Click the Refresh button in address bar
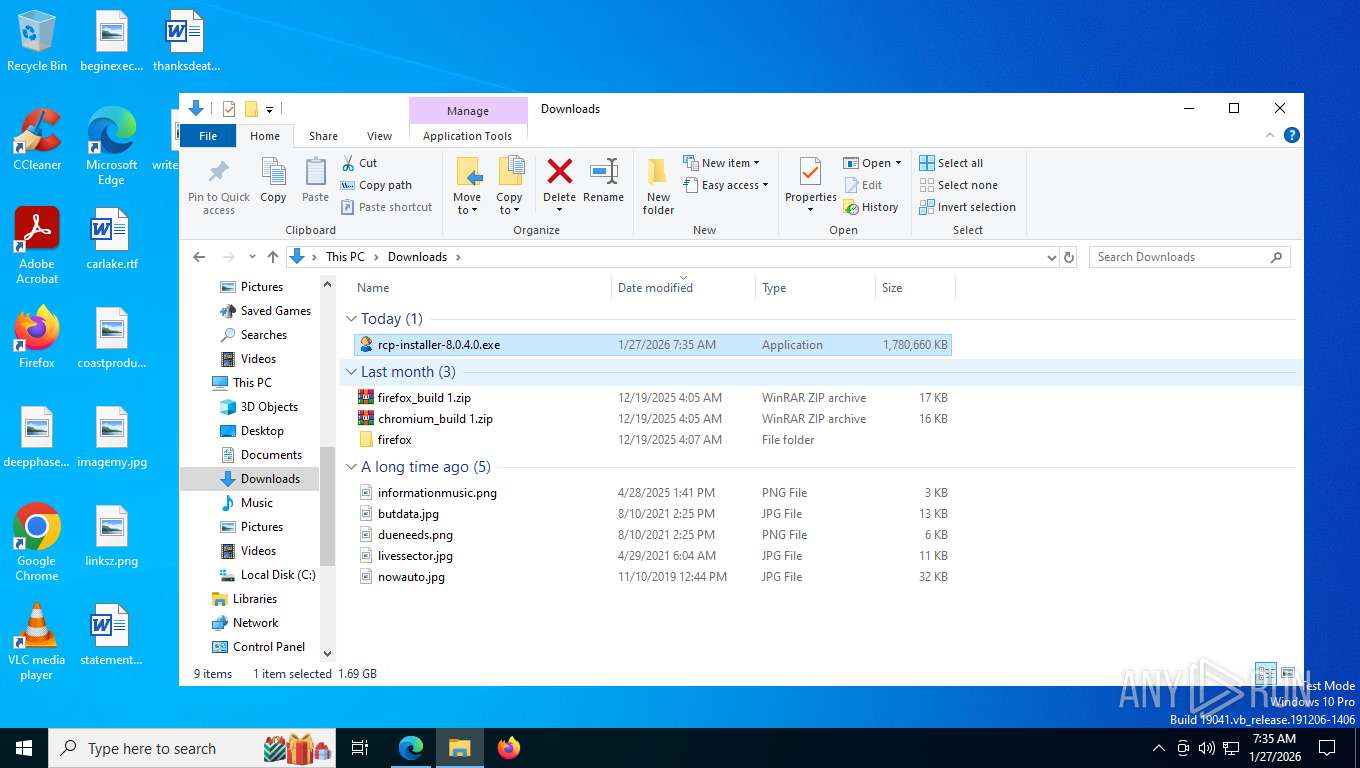The width and height of the screenshot is (1360, 768). (x=1069, y=257)
